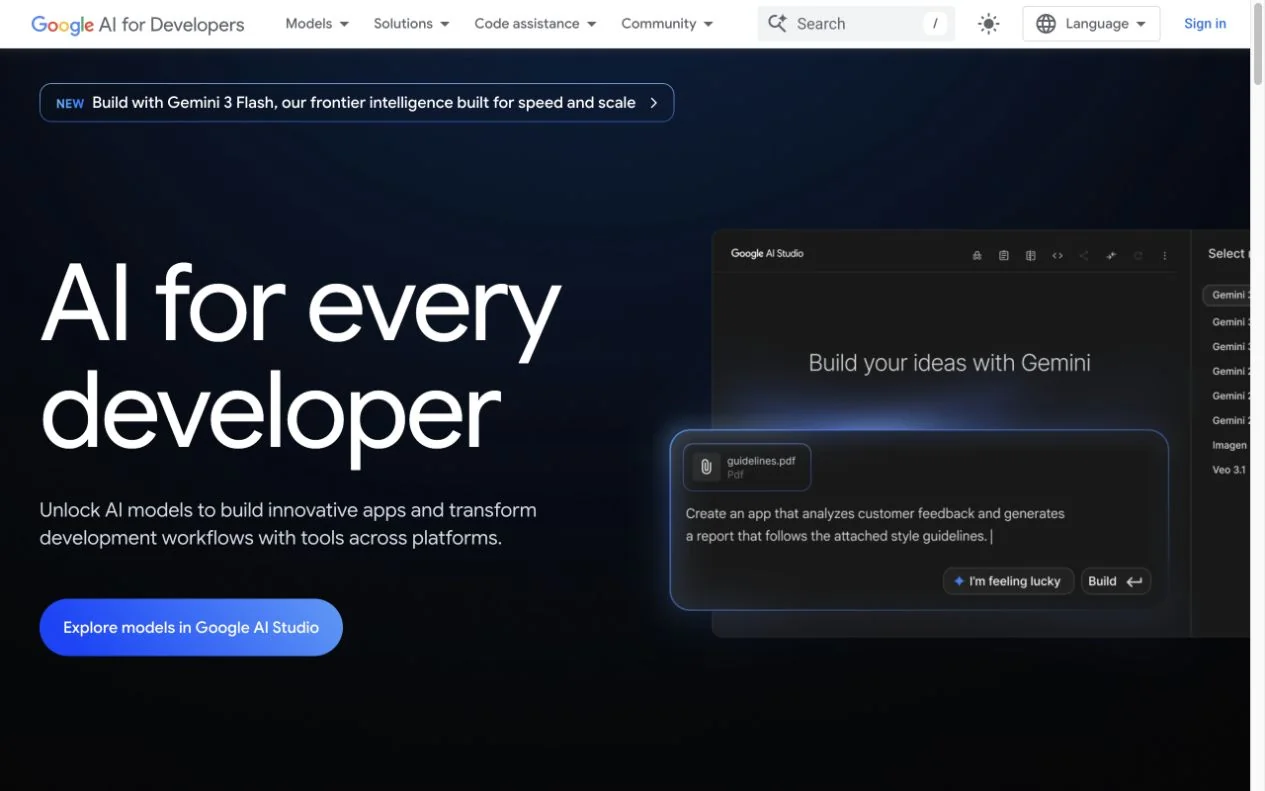
Task: Click the I'm feeling lucky button
Action: click(x=1008, y=581)
